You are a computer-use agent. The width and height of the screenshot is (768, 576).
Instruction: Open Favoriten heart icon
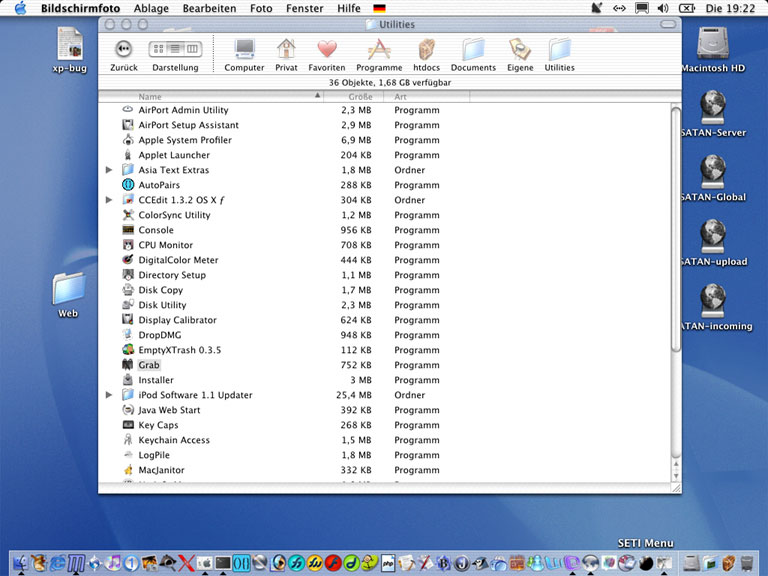[x=327, y=55]
